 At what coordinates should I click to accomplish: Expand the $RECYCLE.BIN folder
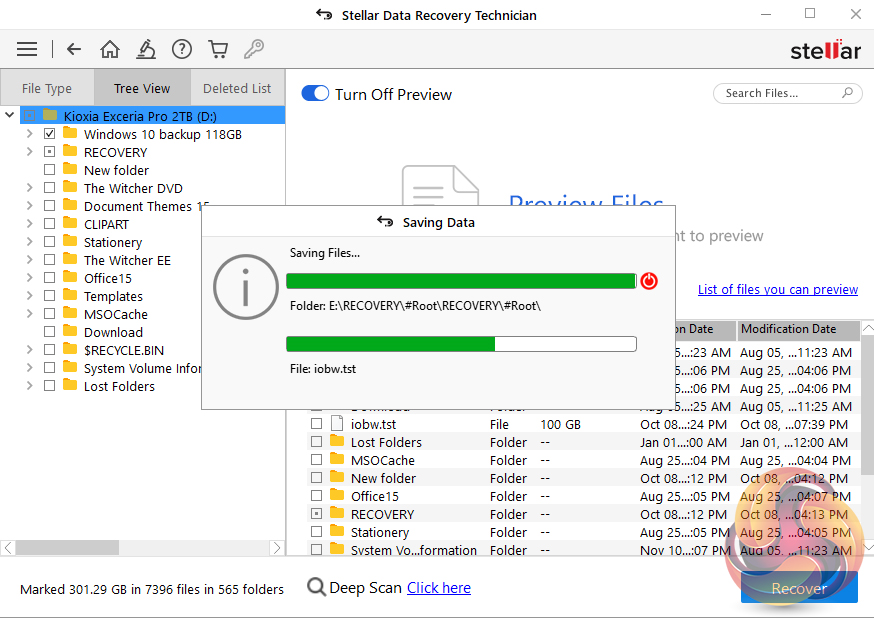click(x=30, y=350)
